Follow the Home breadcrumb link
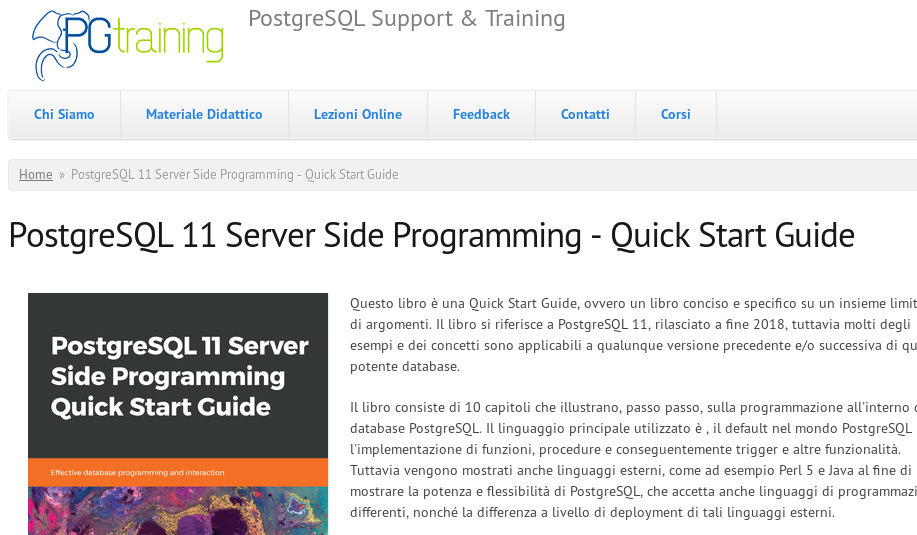This screenshot has height=535, width=917. pos(36,174)
